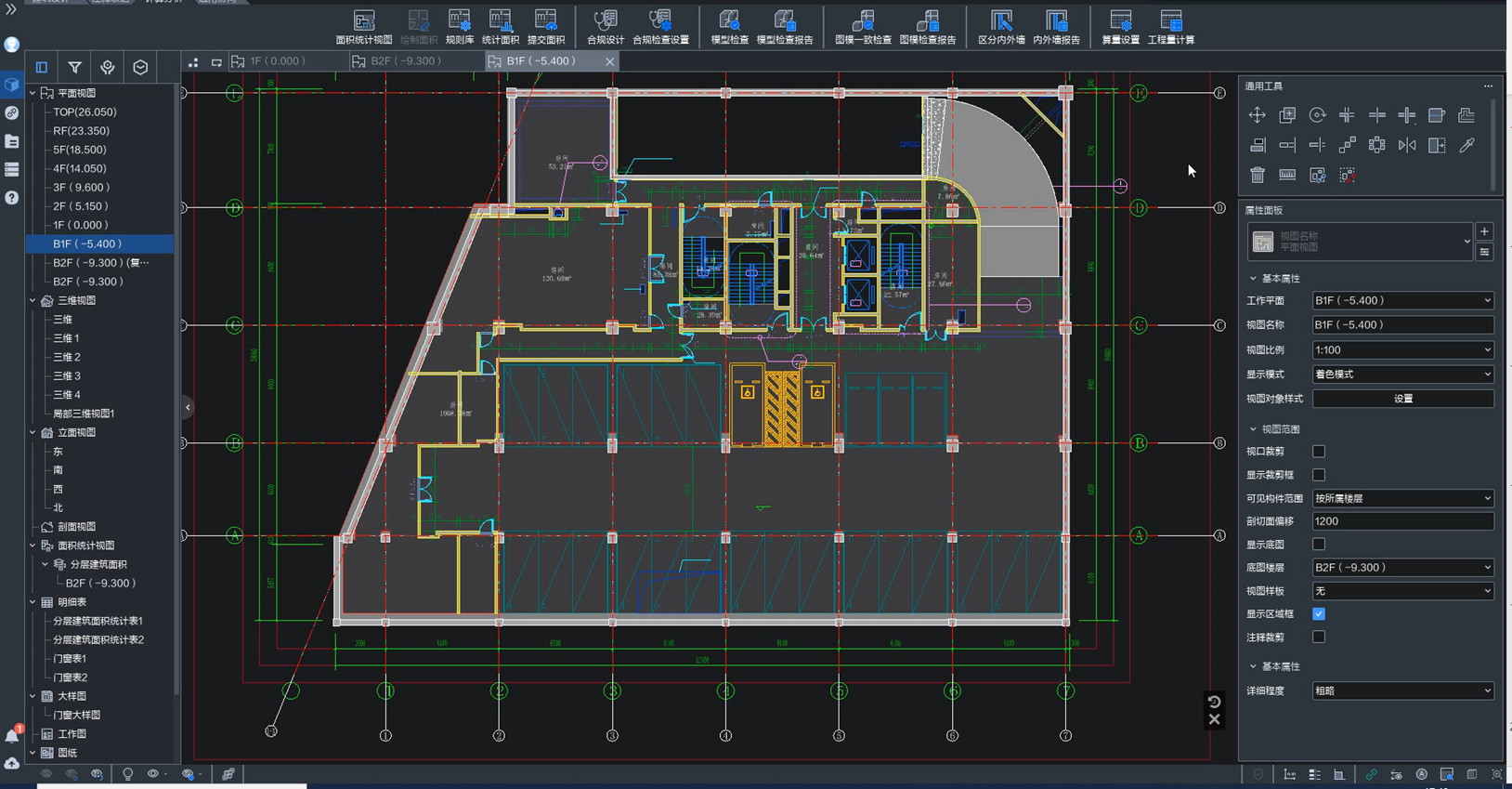Switch to B2F (-9.300) view tab
Image resolution: width=1512 pixels, height=789 pixels.
click(414, 61)
